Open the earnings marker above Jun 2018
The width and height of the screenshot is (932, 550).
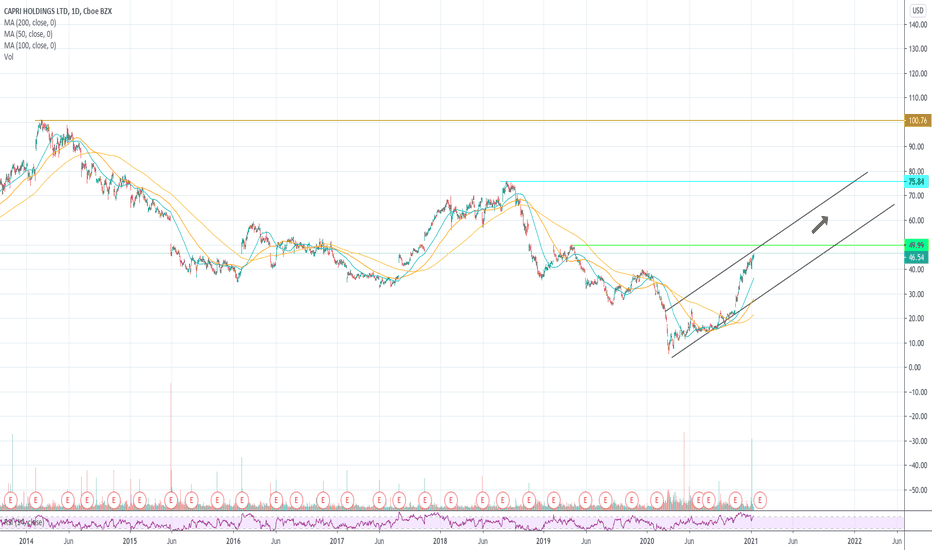coord(483,500)
